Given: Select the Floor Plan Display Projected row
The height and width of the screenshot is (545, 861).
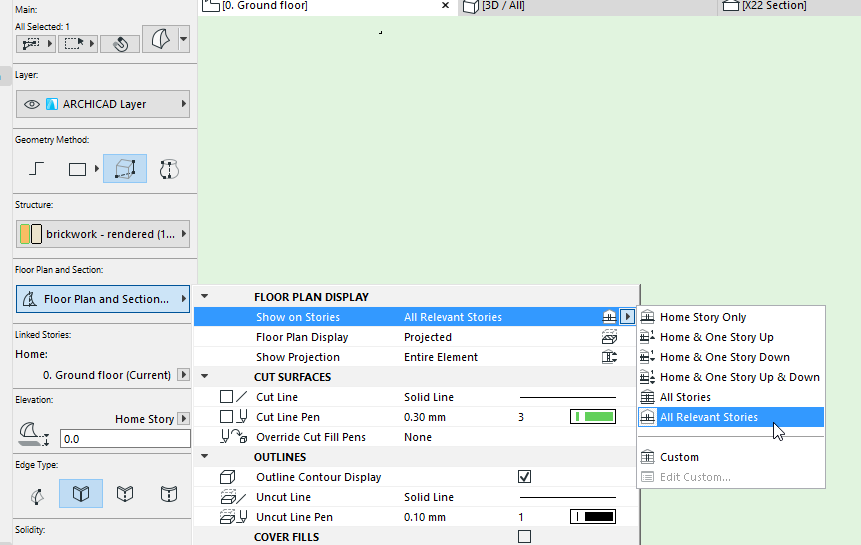Looking at the screenshot, I should (x=416, y=337).
